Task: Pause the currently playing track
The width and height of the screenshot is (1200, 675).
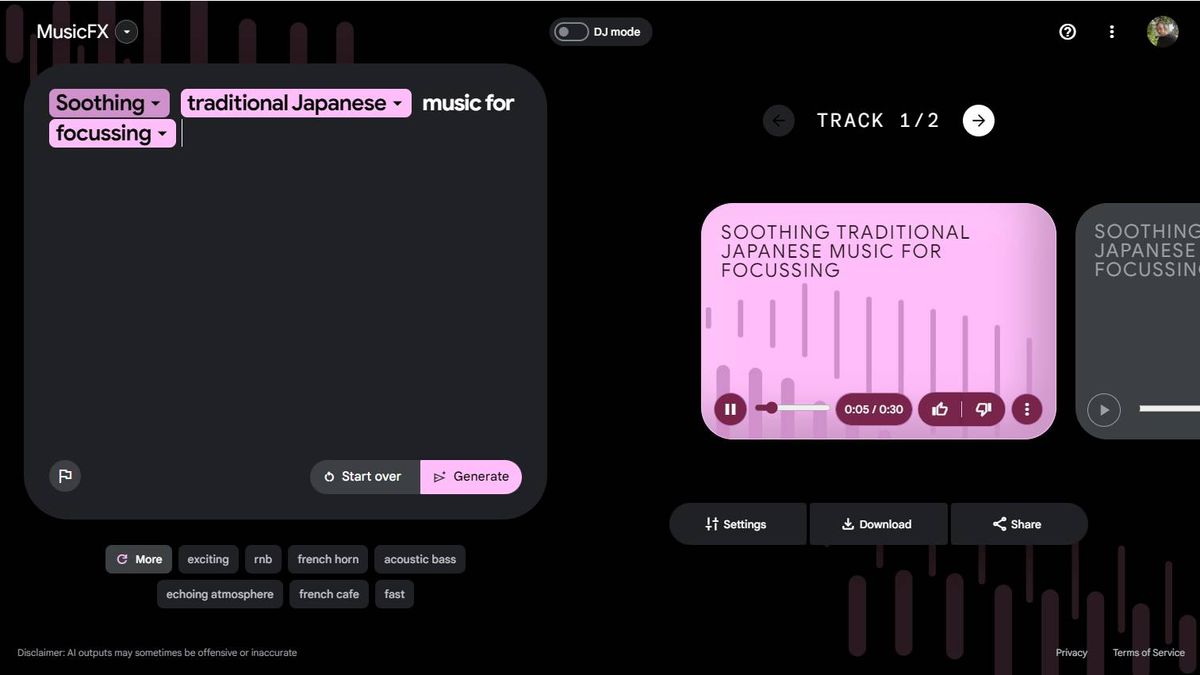Action: click(730, 409)
